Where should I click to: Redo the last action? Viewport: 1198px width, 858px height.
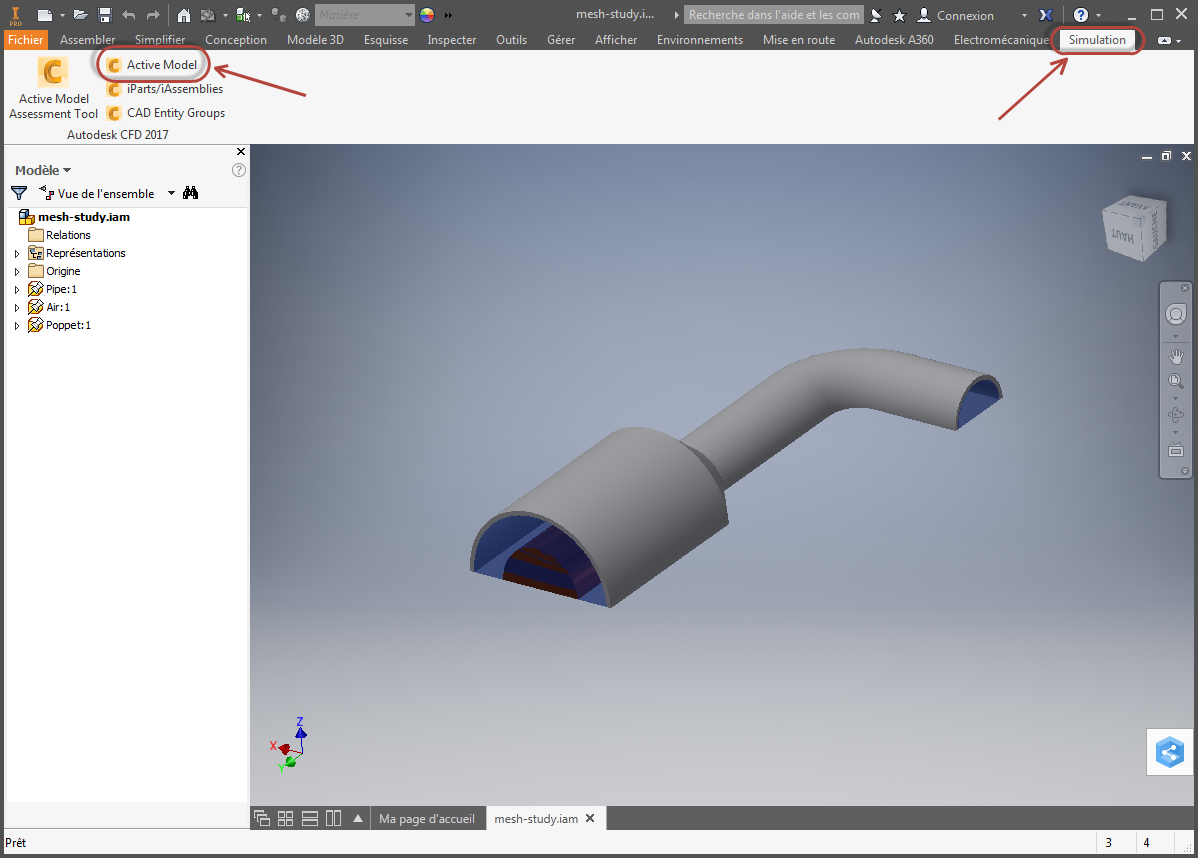click(x=153, y=15)
